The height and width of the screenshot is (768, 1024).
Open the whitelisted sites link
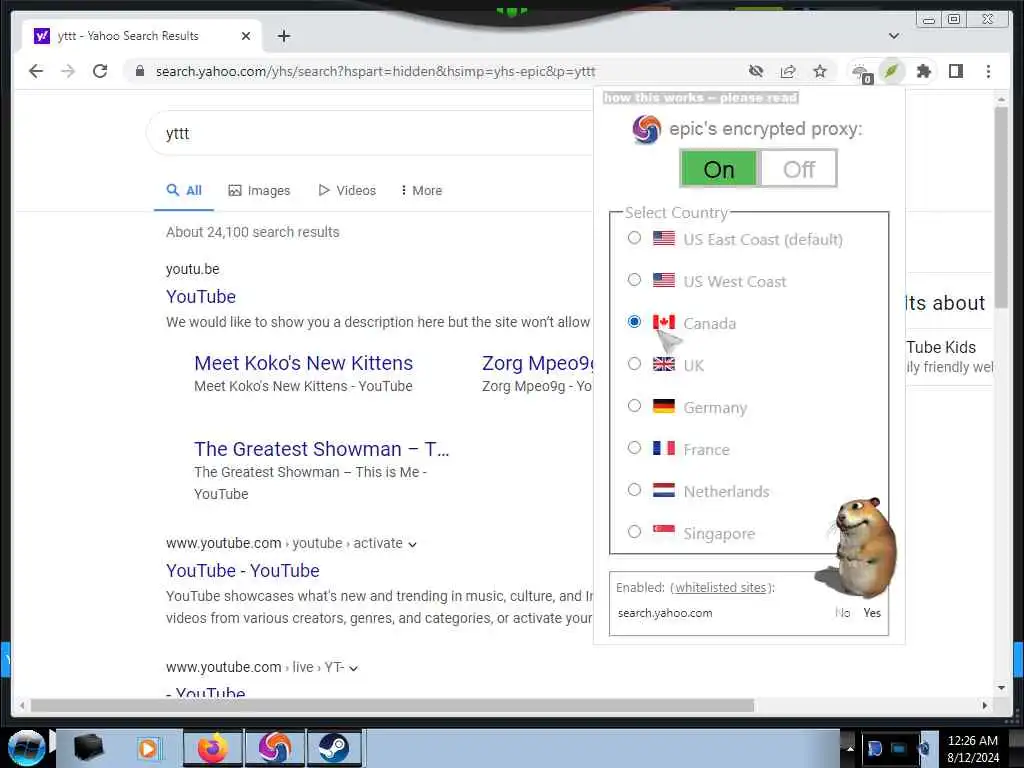point(721,587)
